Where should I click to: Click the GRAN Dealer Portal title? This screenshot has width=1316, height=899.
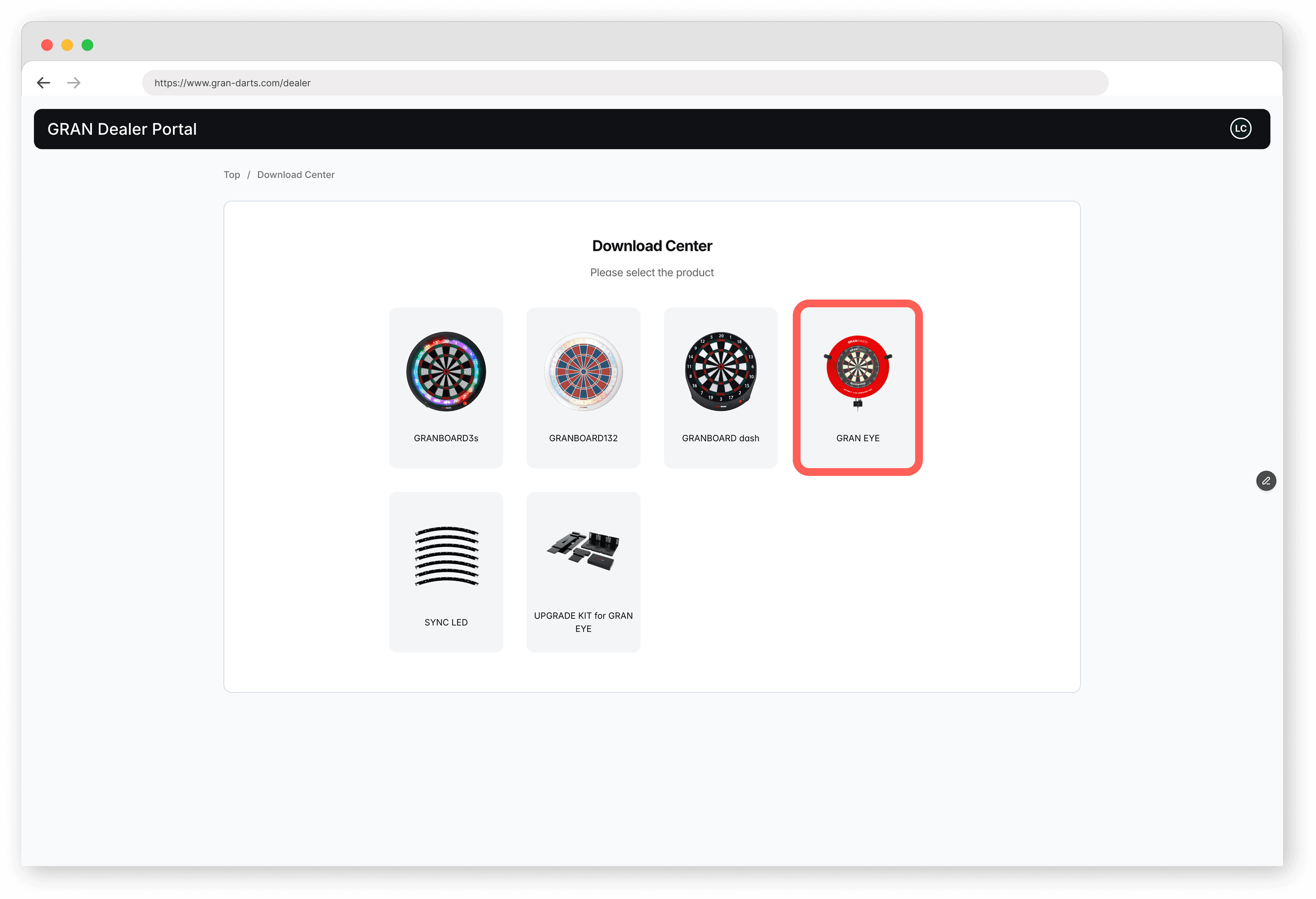pyautogui.click(x=122, y=129)
